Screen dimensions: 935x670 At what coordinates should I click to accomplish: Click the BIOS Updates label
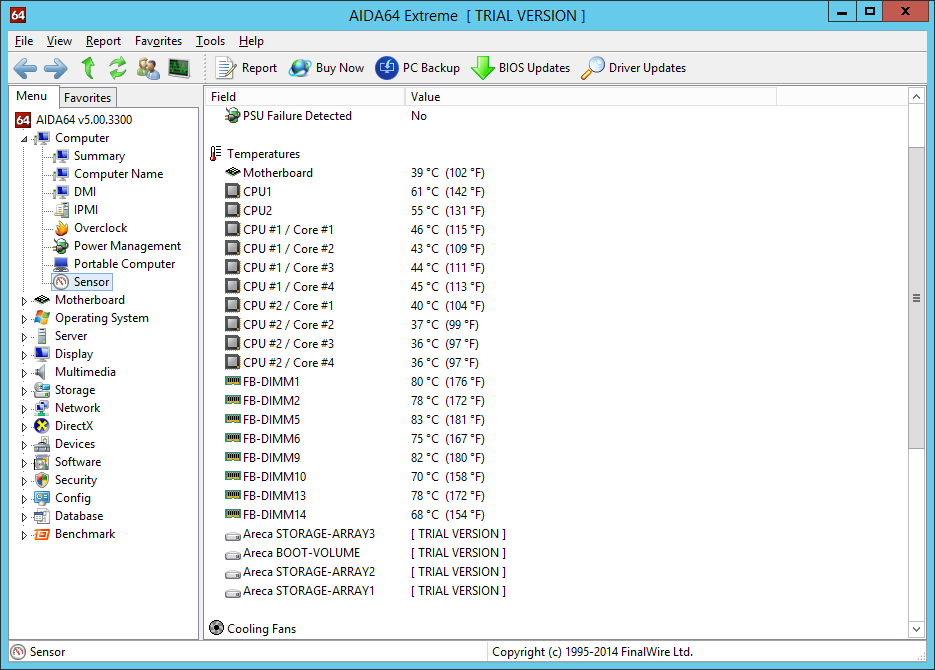click(534, 68)
